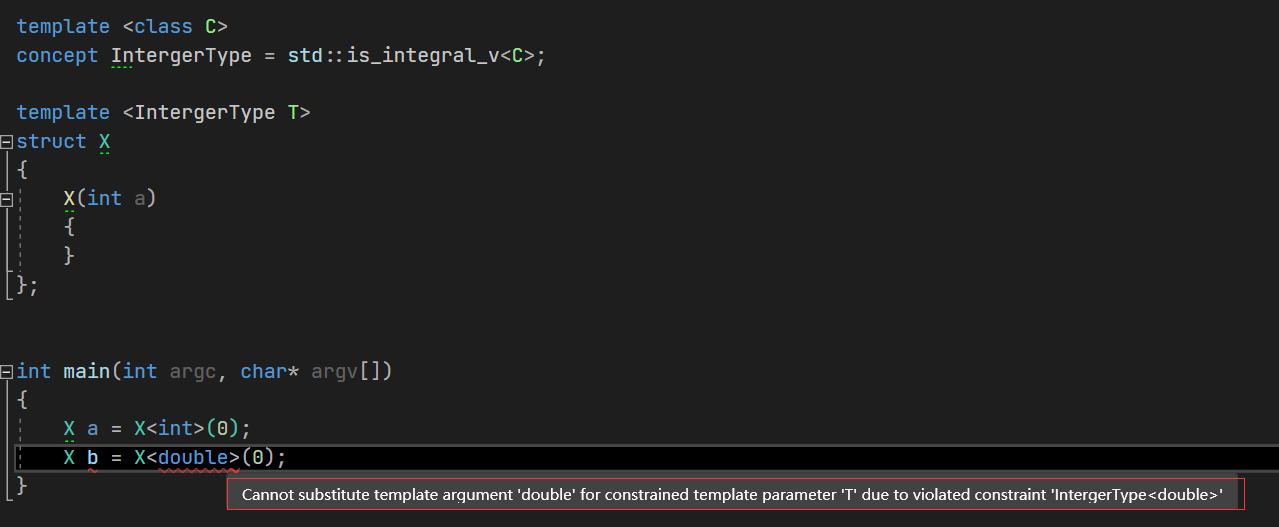Click IntergerType in the second template line
Screen dimensions: 1279x527
coord(204,113)
